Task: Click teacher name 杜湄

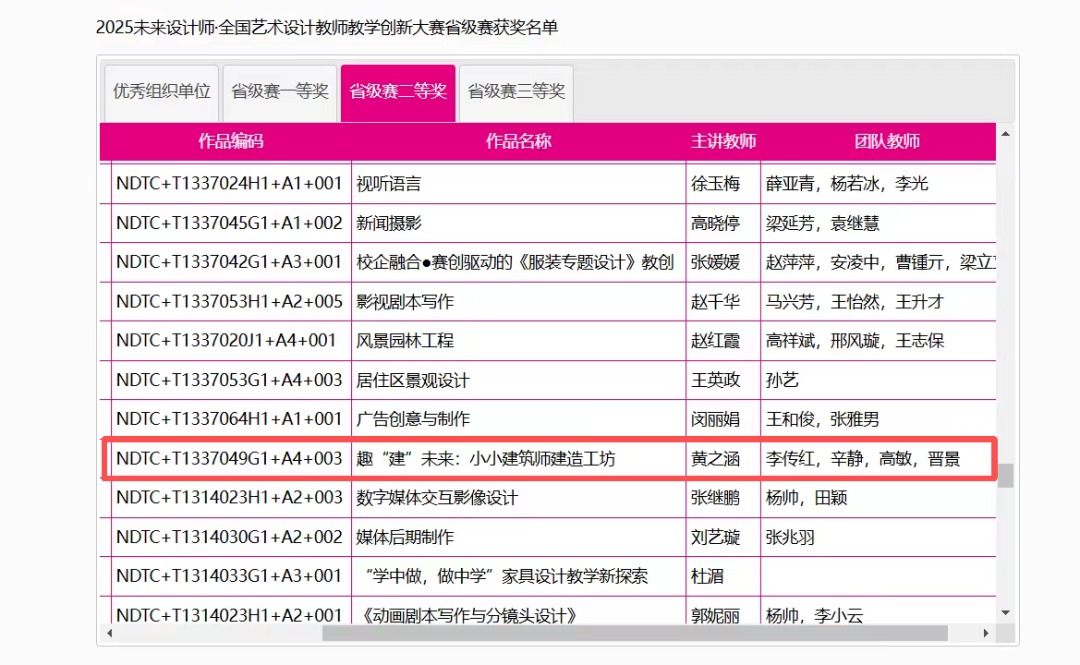Action: 707,576
